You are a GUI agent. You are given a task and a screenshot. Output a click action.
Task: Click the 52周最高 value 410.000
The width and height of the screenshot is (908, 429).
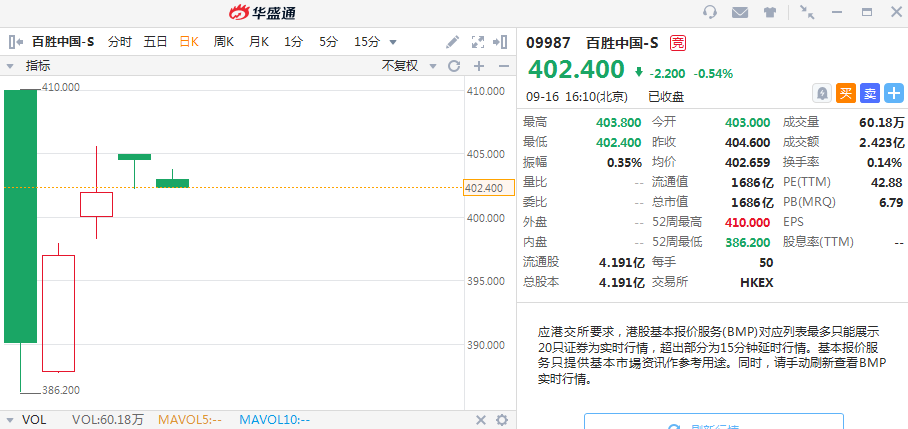748,222
